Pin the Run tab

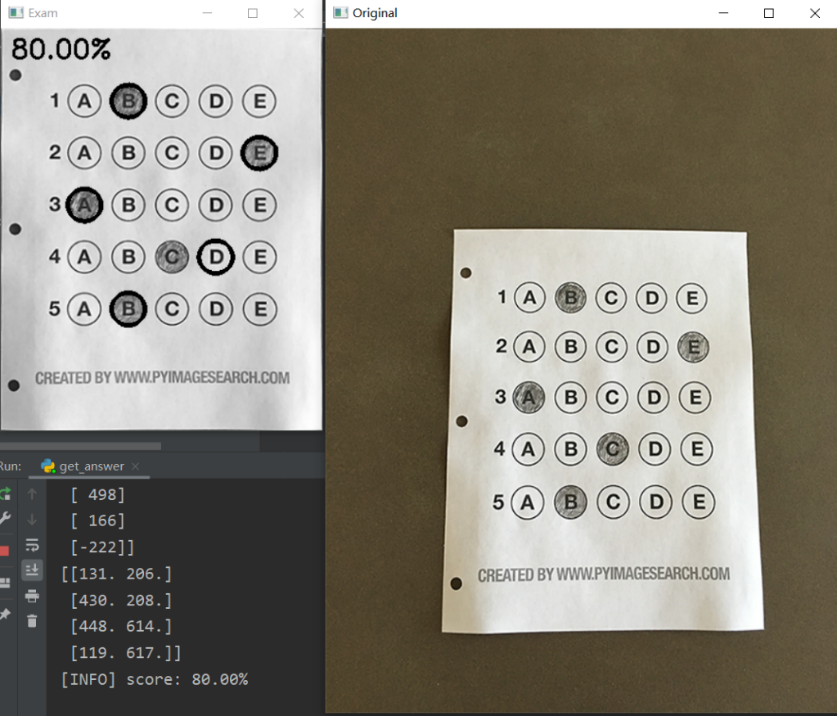5,615
